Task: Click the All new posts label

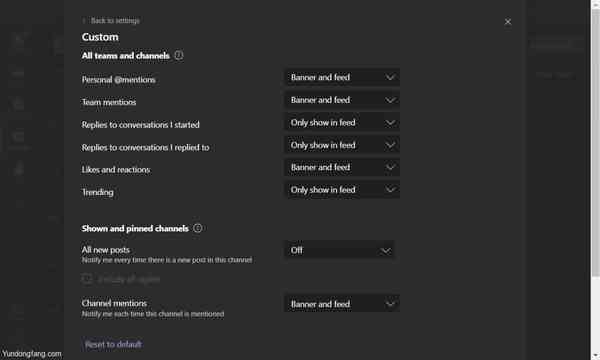Action: [106, 250]
